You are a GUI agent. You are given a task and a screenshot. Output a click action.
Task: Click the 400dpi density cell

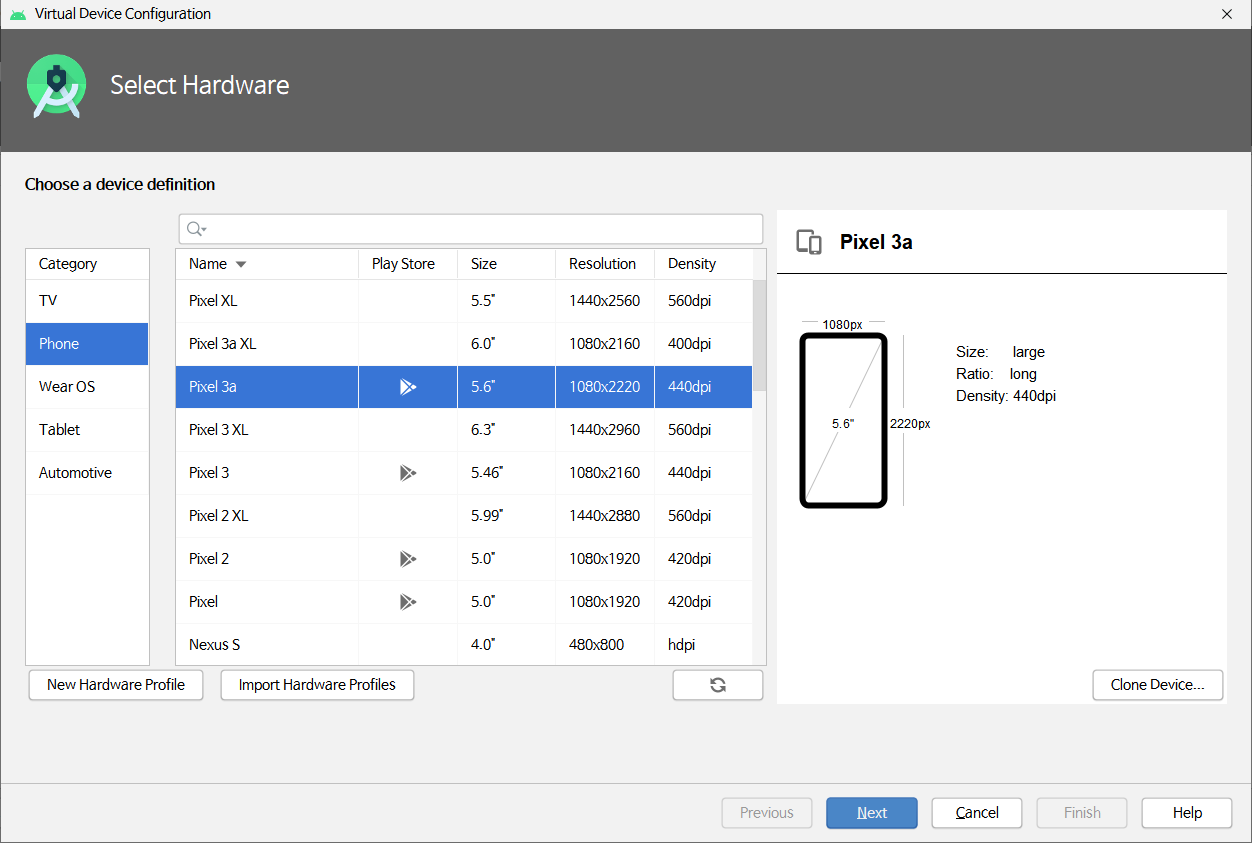(703, 344)
